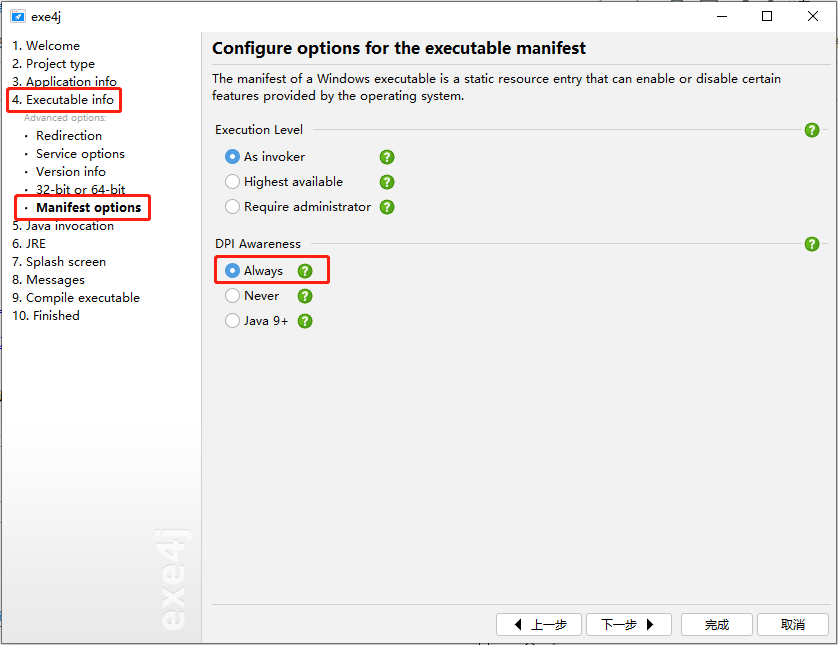This screenshot has width=838, height=645.
Task: Click the help icon beside Java 9+
Action: click(305, 321)
